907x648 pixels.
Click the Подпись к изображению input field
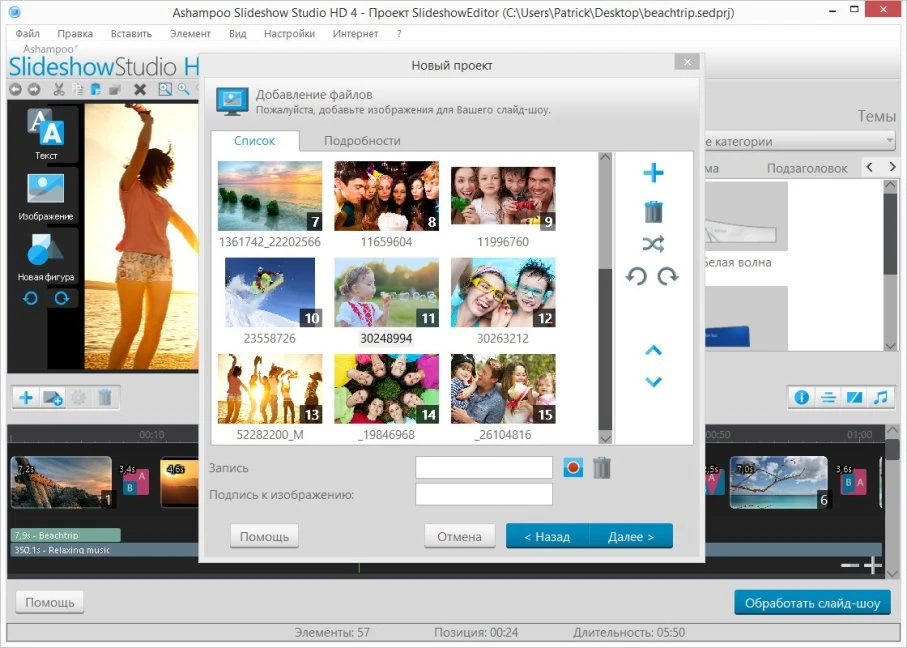click(483, 494)
